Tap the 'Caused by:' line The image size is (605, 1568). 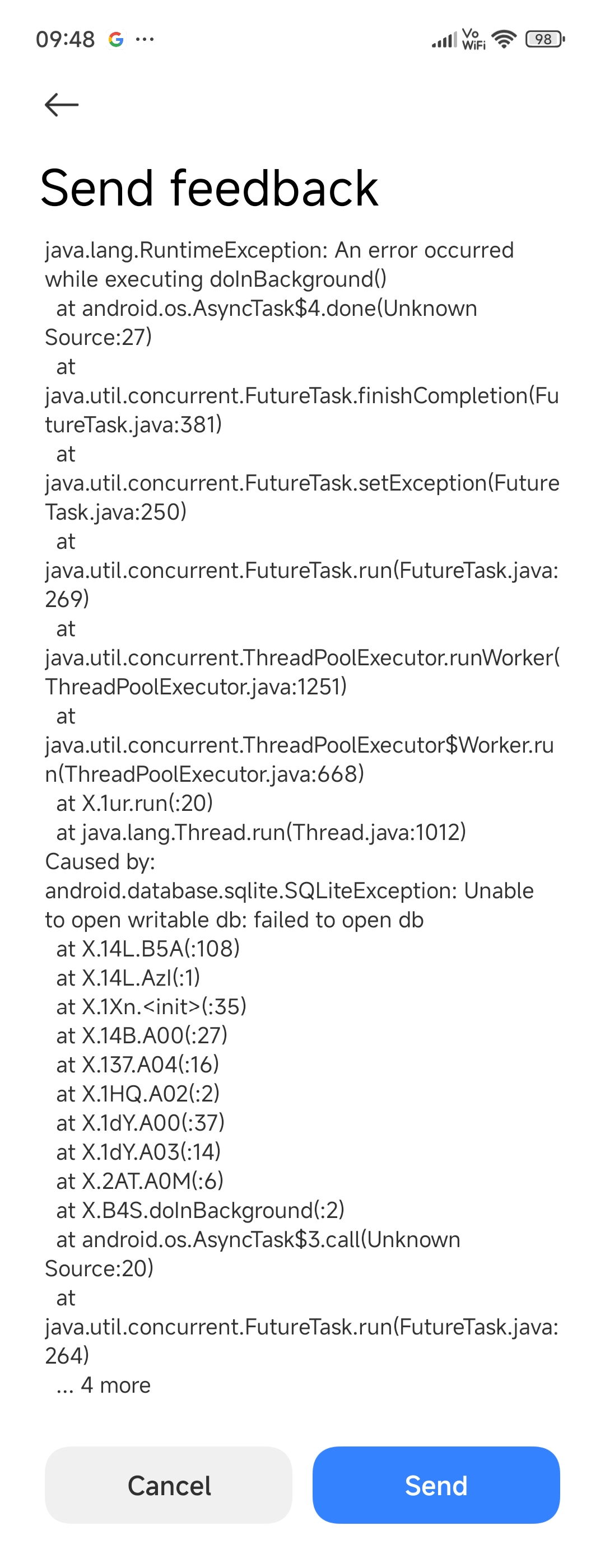(x=100, y=861)
